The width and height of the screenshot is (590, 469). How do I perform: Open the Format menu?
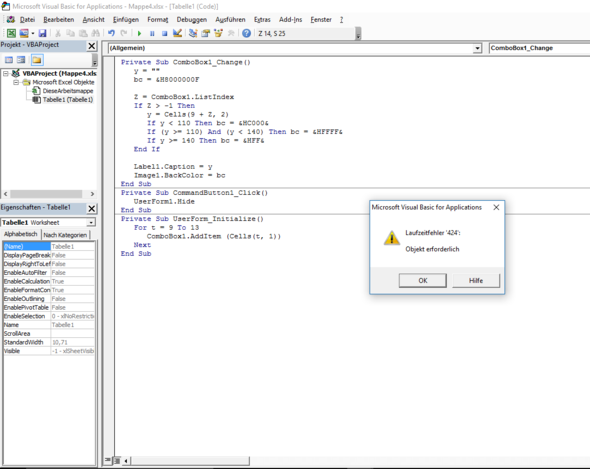click(x=157, y=20)
